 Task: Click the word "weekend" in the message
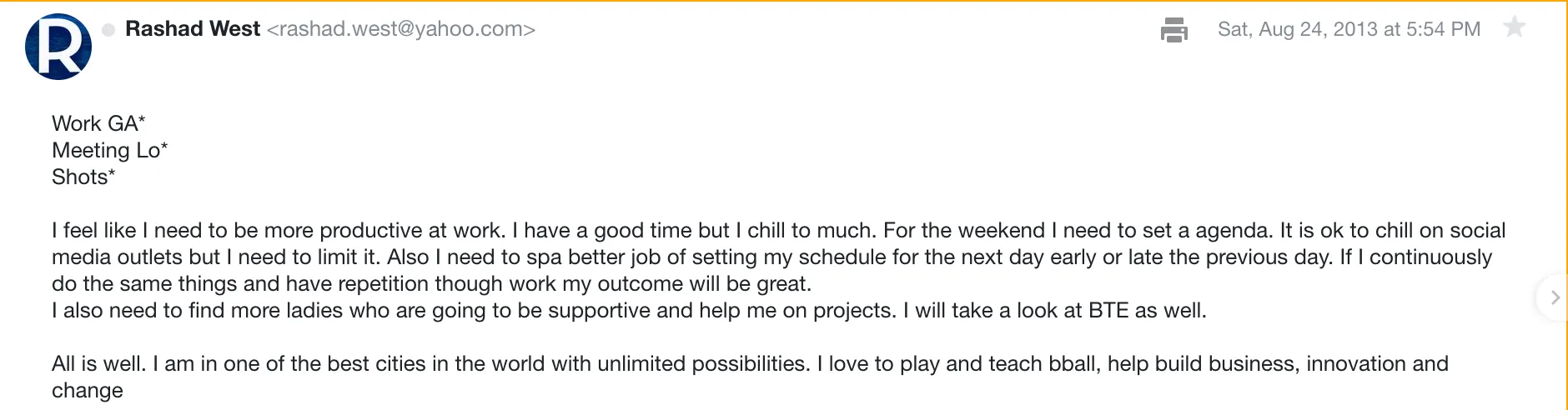(x=1005, y=230)
